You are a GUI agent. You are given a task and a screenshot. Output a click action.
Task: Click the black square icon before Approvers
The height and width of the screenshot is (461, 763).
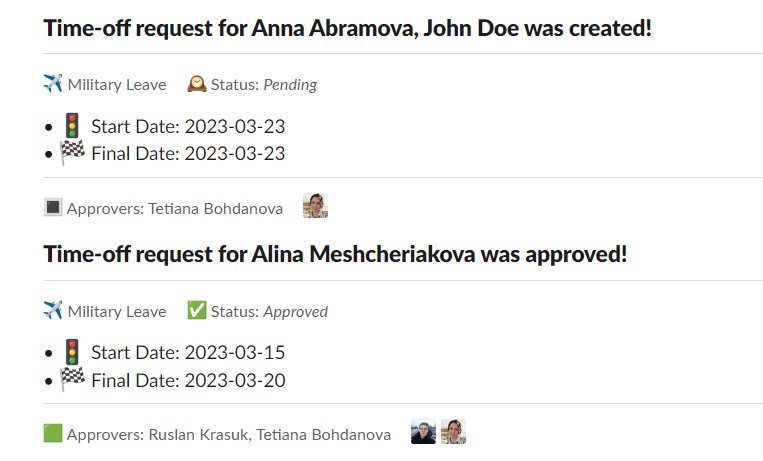53,208
